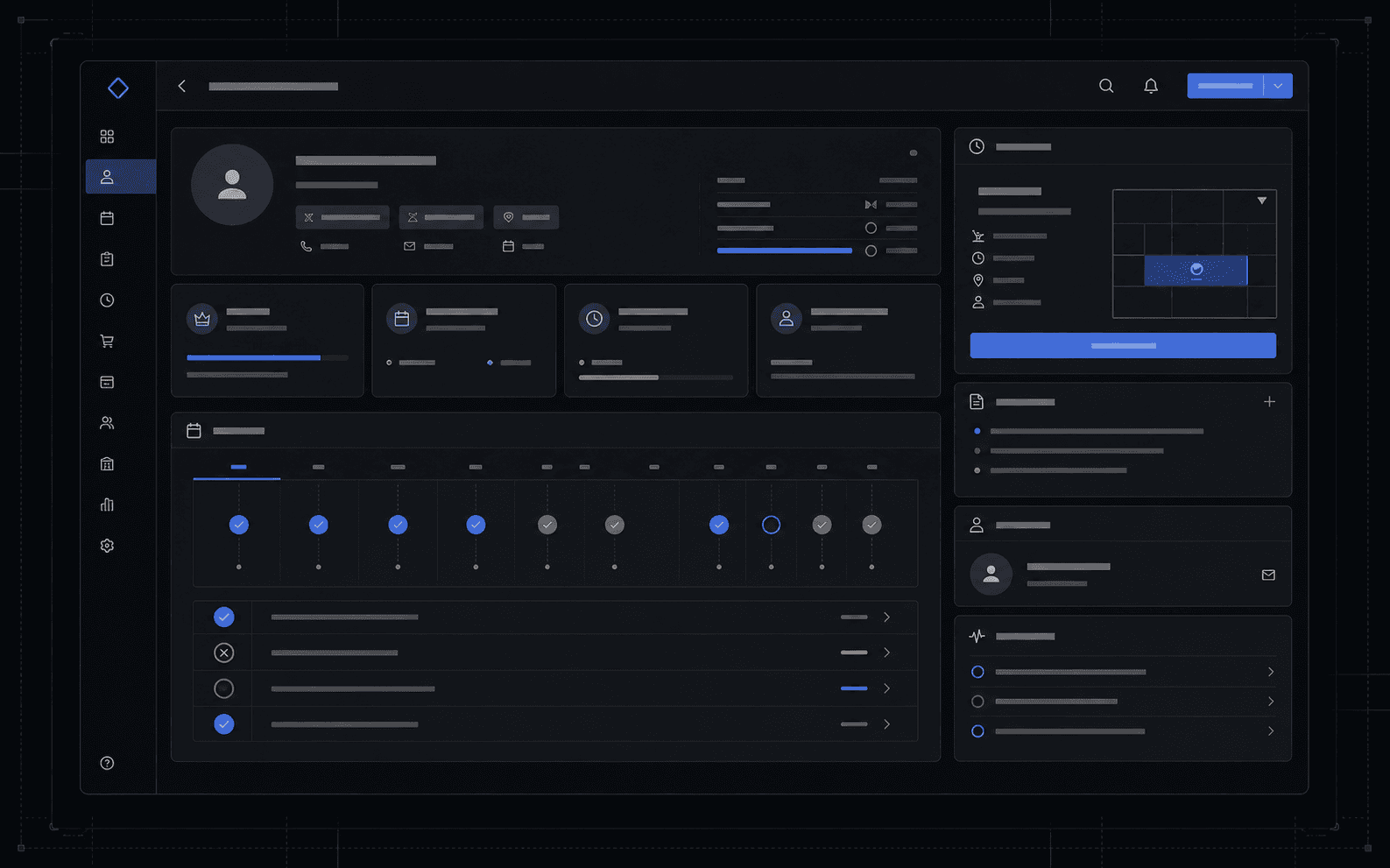This screenshot has height=868, width=1390.
Task: Toggle the top blue checked task row
Action: coord(224,617)
